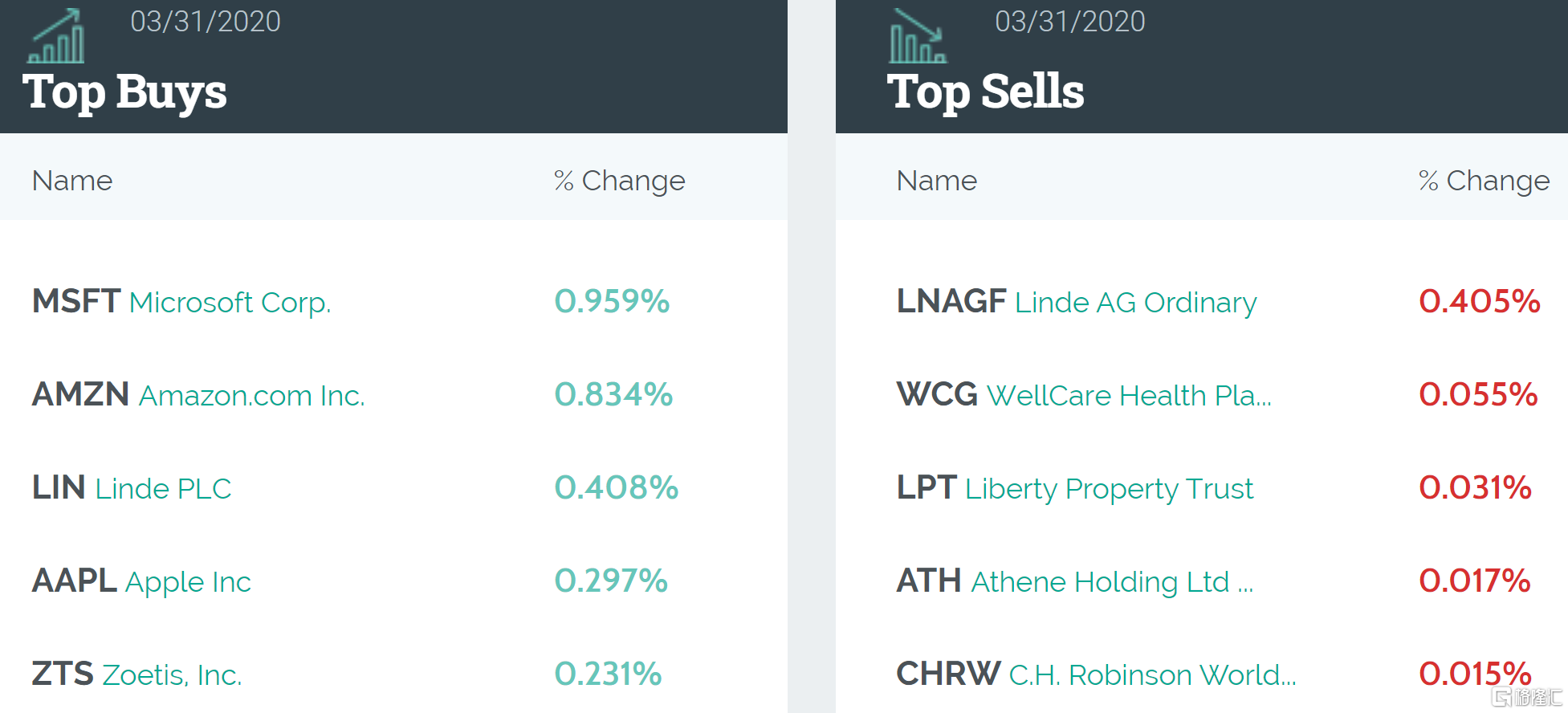
Task: Open the Microsoft Corp. stock link
Action: point(230,303)
